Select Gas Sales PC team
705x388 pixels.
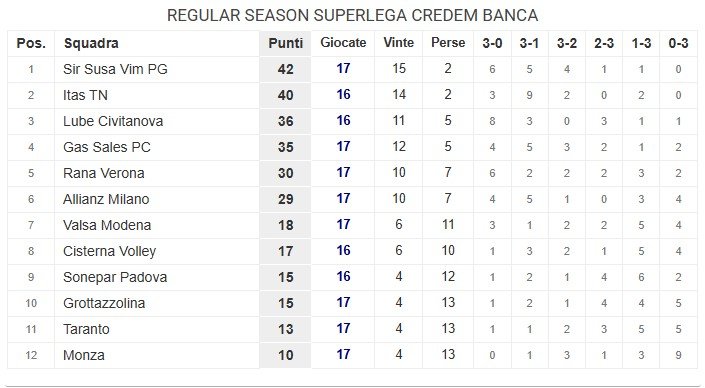[x=107, y=147]
